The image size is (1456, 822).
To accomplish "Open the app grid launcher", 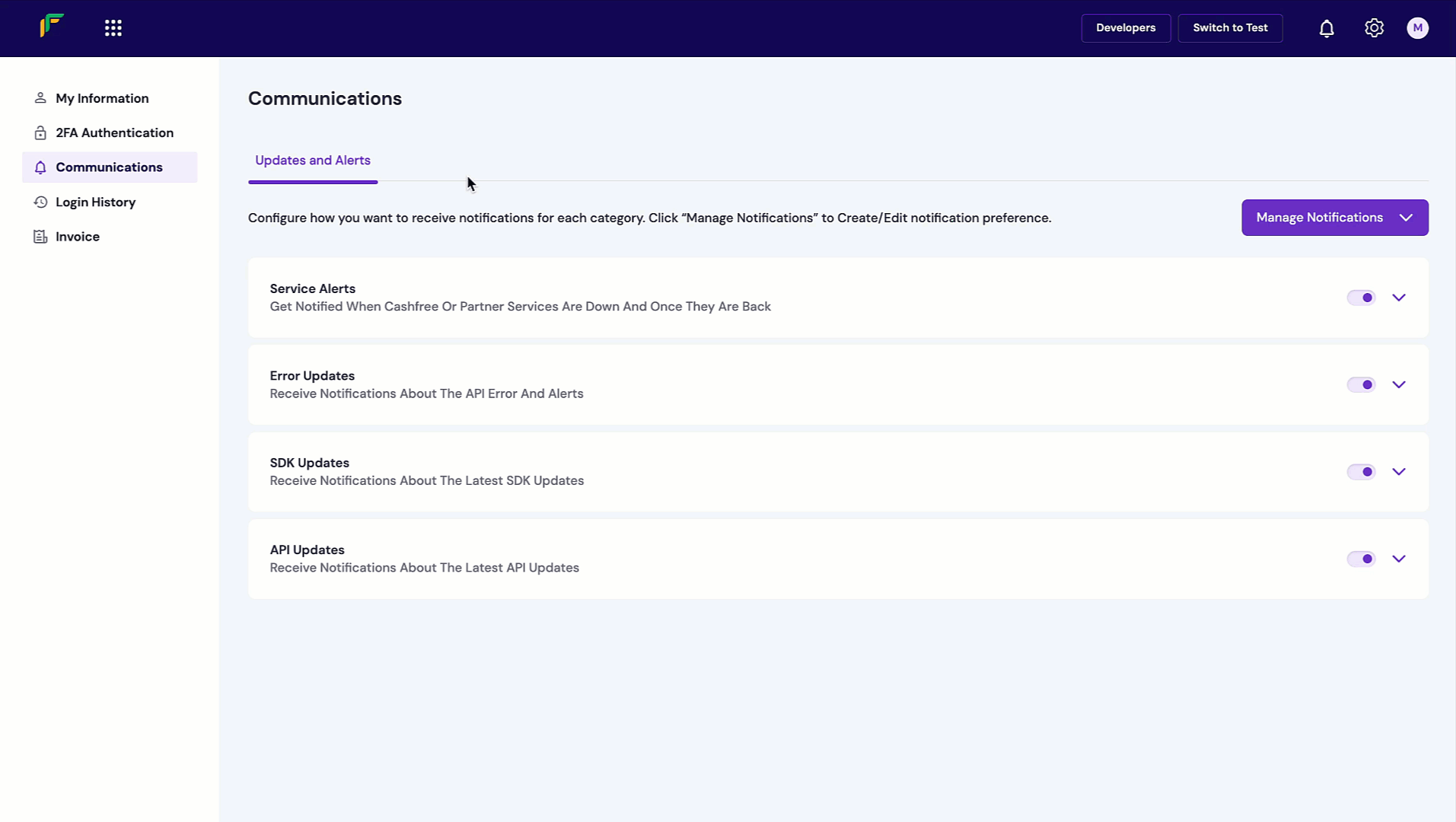I will point(113,27).
